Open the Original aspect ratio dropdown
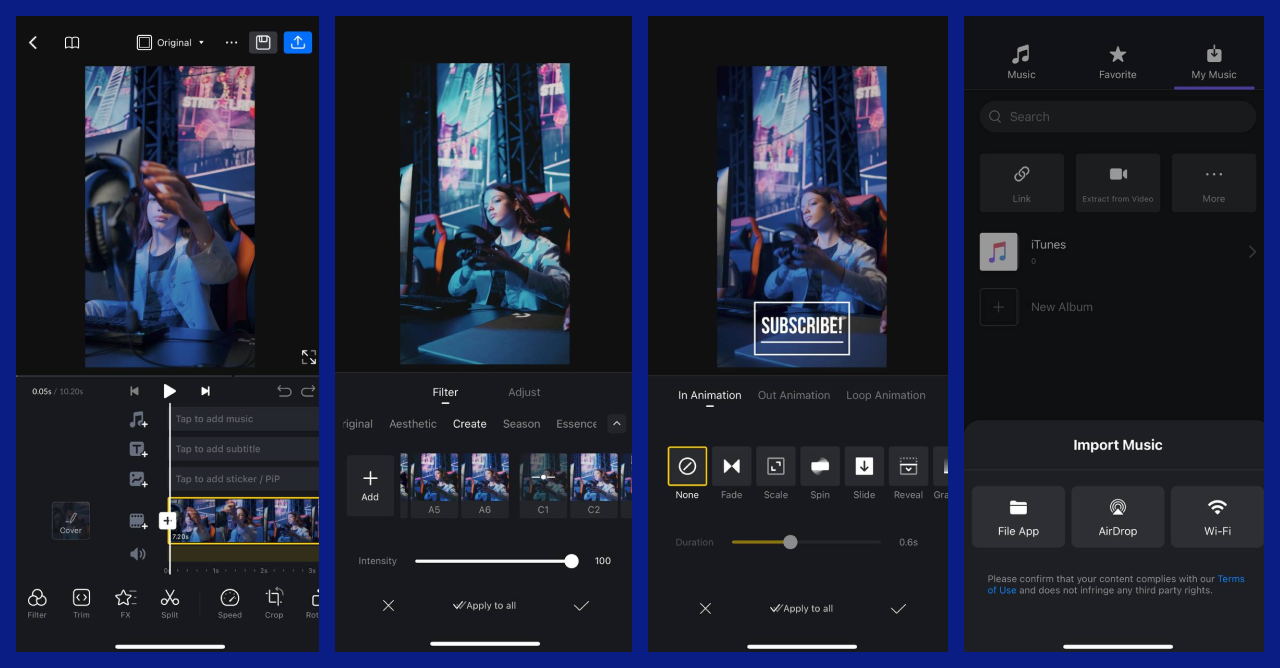 tap(171, 43)
